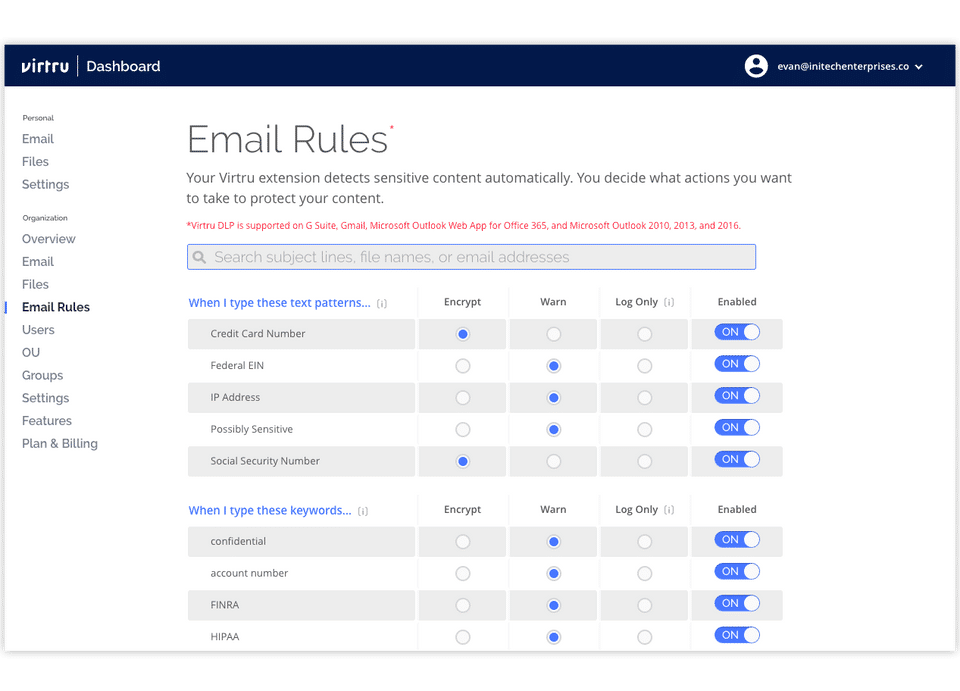The width and height of the screenshot is (960, 691).
Task: Click the user avatar icon
Action: tap(756, 66)
